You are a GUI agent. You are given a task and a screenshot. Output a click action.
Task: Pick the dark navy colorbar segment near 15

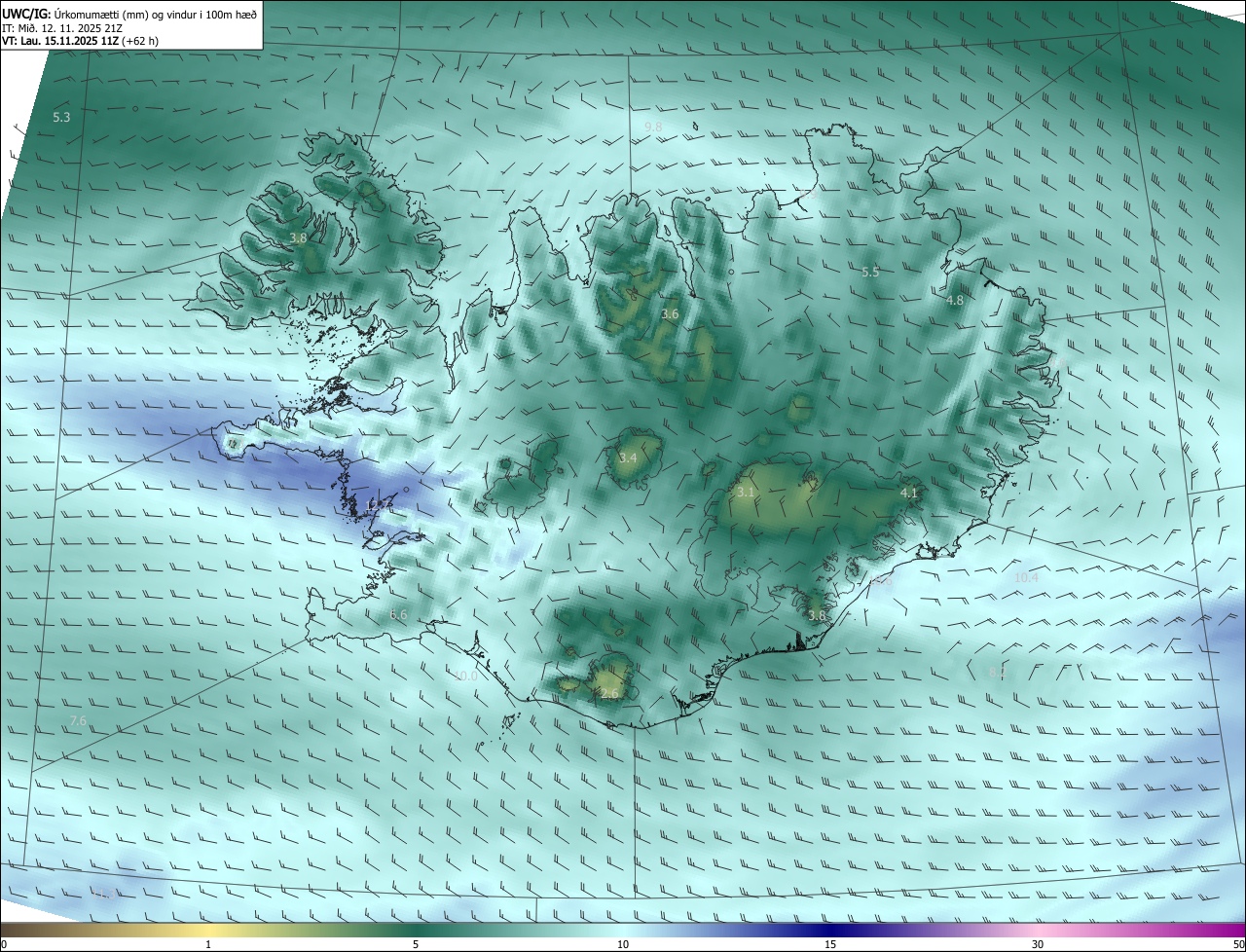[x=830, y=930]
